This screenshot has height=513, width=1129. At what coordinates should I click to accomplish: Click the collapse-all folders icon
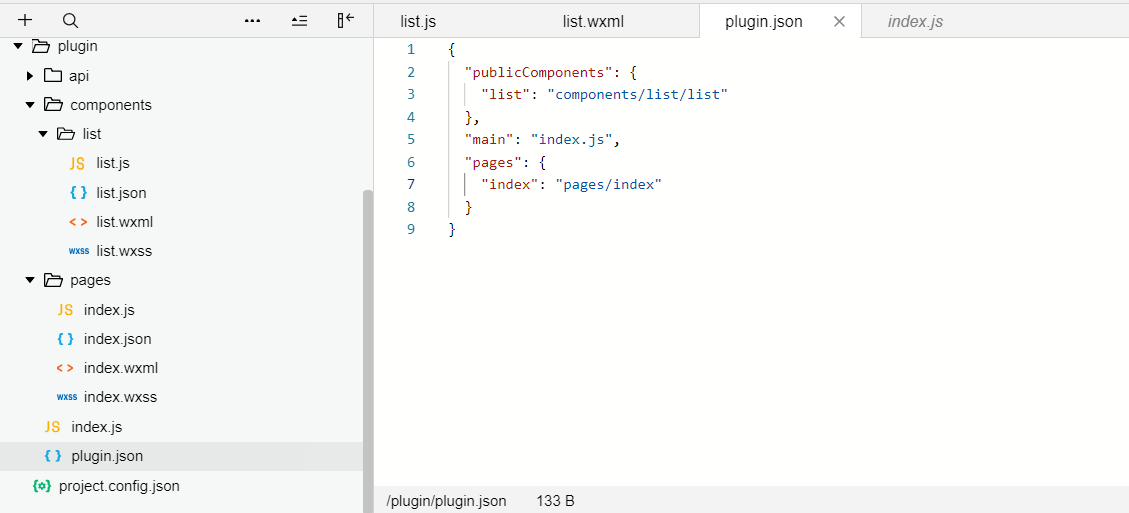(299, 20)
